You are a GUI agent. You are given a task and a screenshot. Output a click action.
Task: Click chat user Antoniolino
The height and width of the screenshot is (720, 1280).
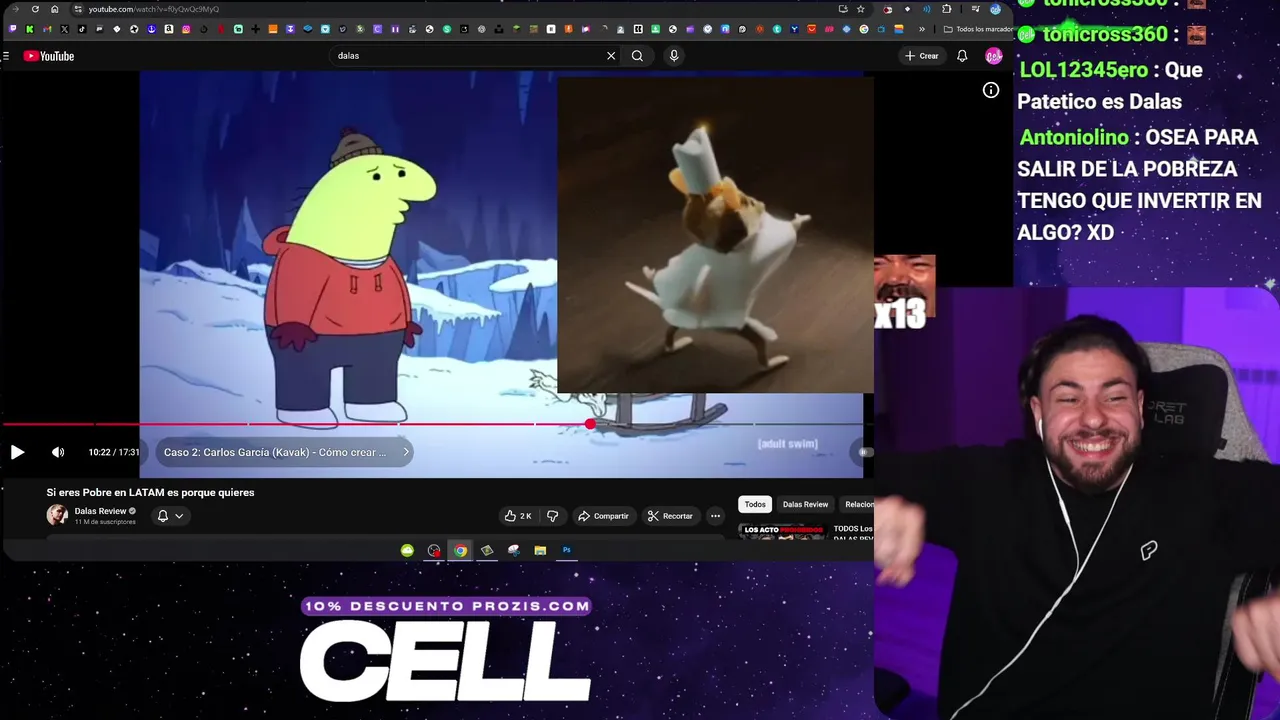tap(1074, 137)
